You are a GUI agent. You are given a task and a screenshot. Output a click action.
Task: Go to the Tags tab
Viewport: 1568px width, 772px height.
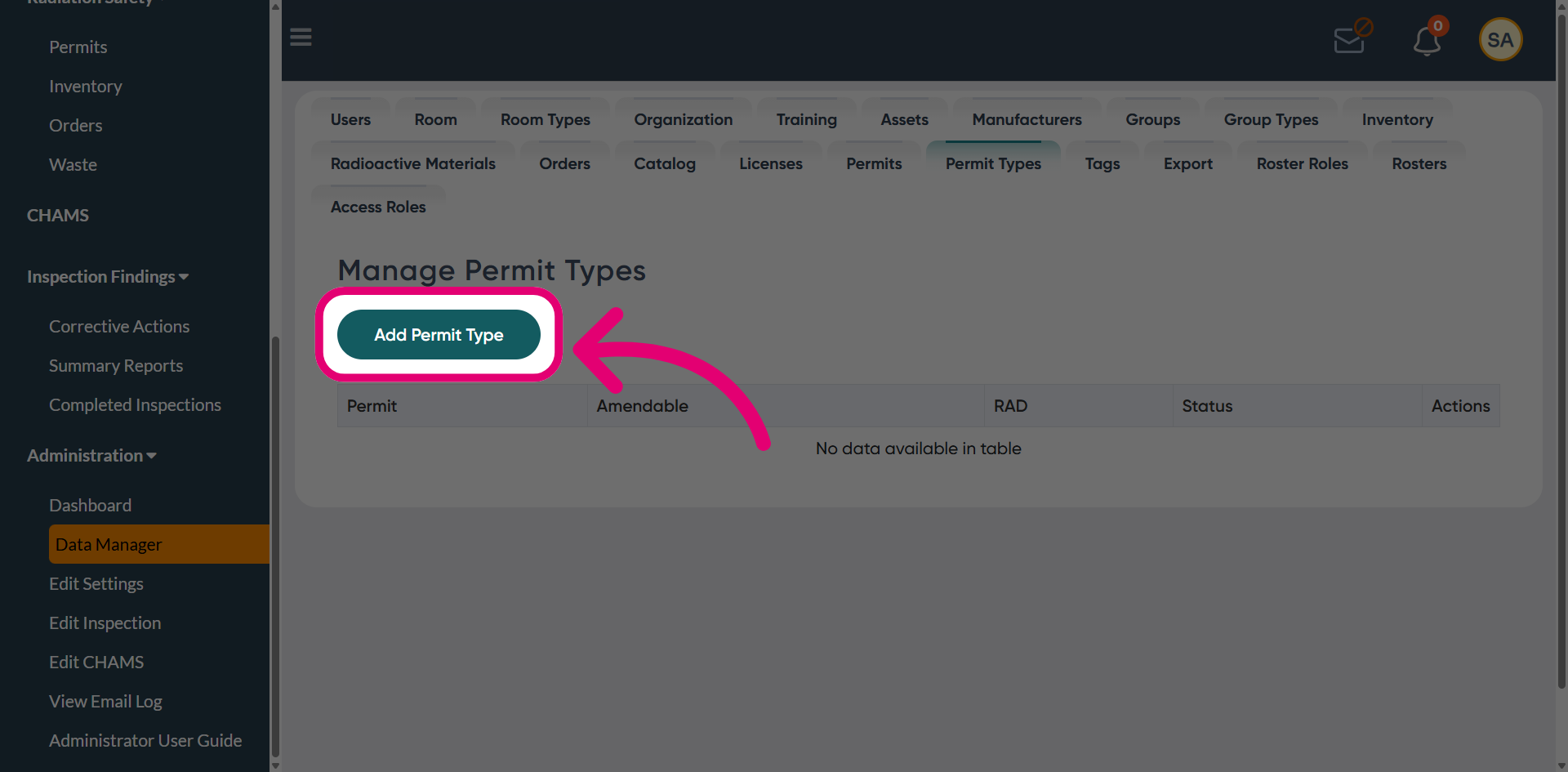(1102, 163)
